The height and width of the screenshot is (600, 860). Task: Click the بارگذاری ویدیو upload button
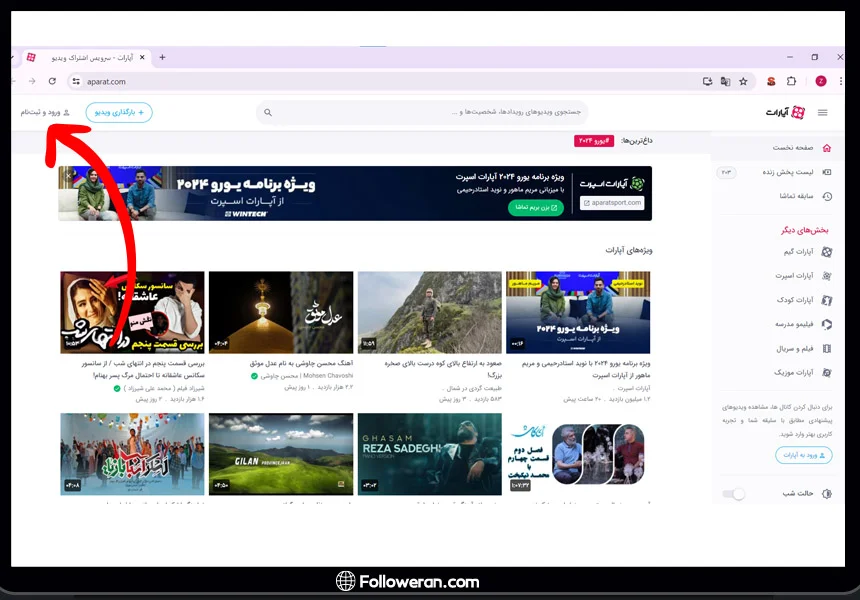point(119,113)
